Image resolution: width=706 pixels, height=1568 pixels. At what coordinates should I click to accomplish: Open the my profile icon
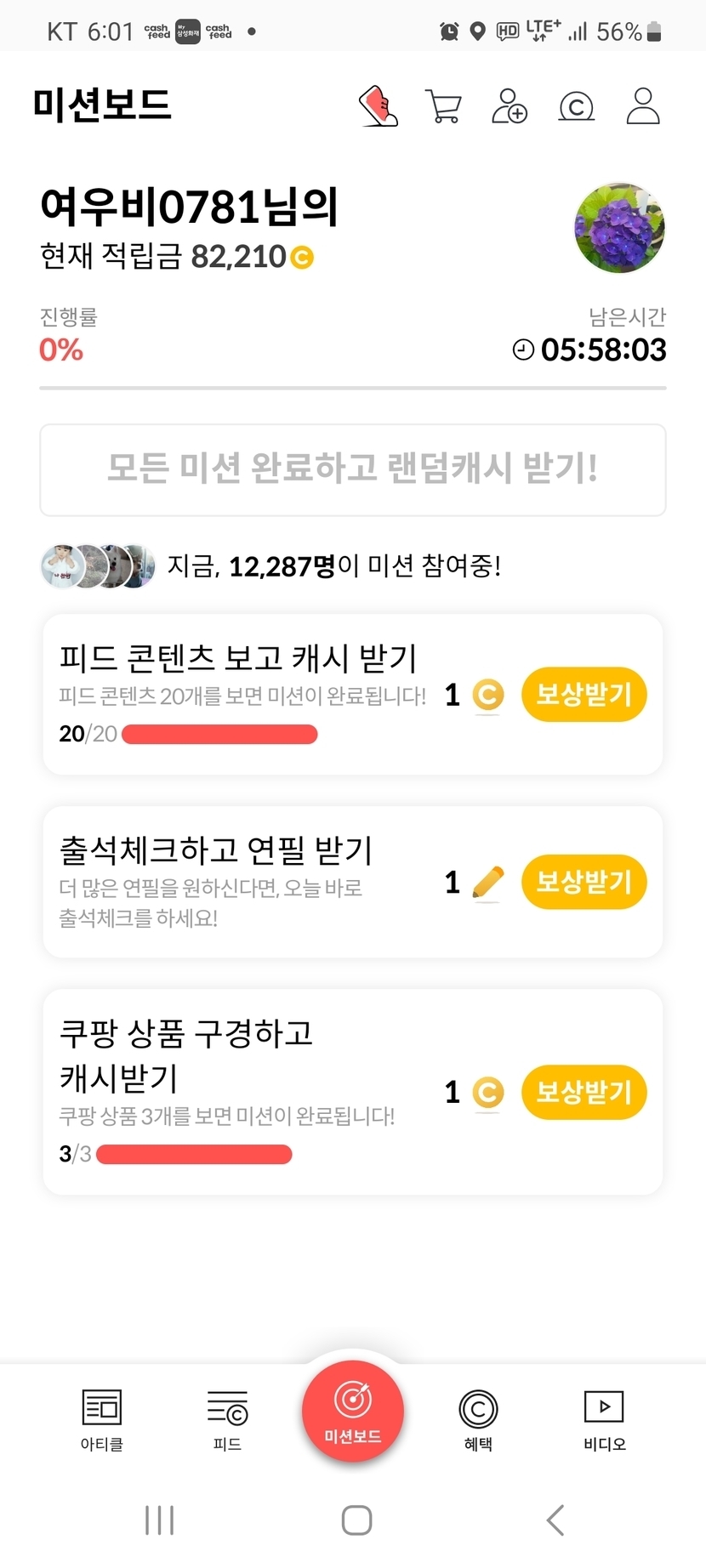(643, 107)
